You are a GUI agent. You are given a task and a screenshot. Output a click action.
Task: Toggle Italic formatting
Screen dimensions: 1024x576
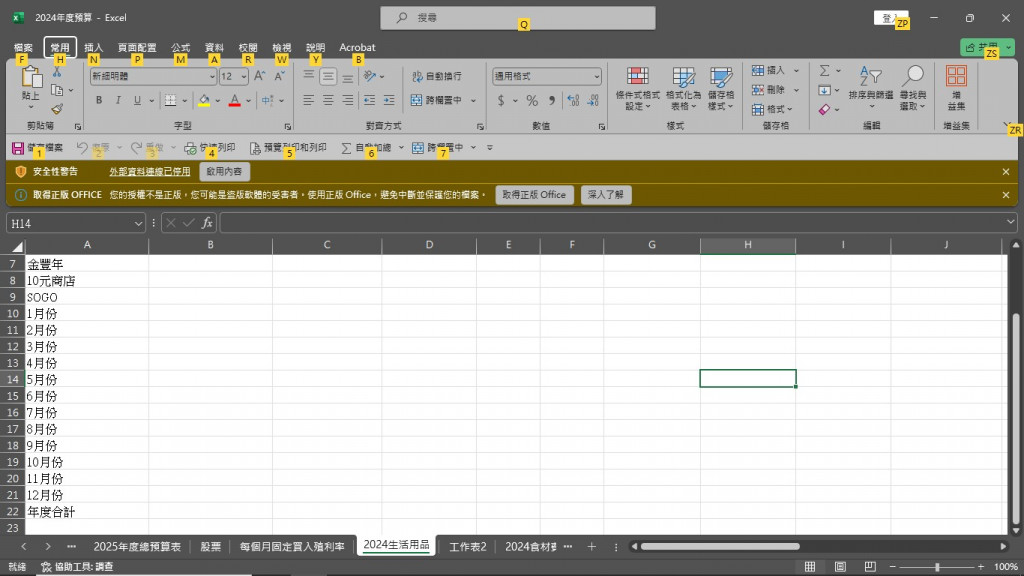(118, 101)
